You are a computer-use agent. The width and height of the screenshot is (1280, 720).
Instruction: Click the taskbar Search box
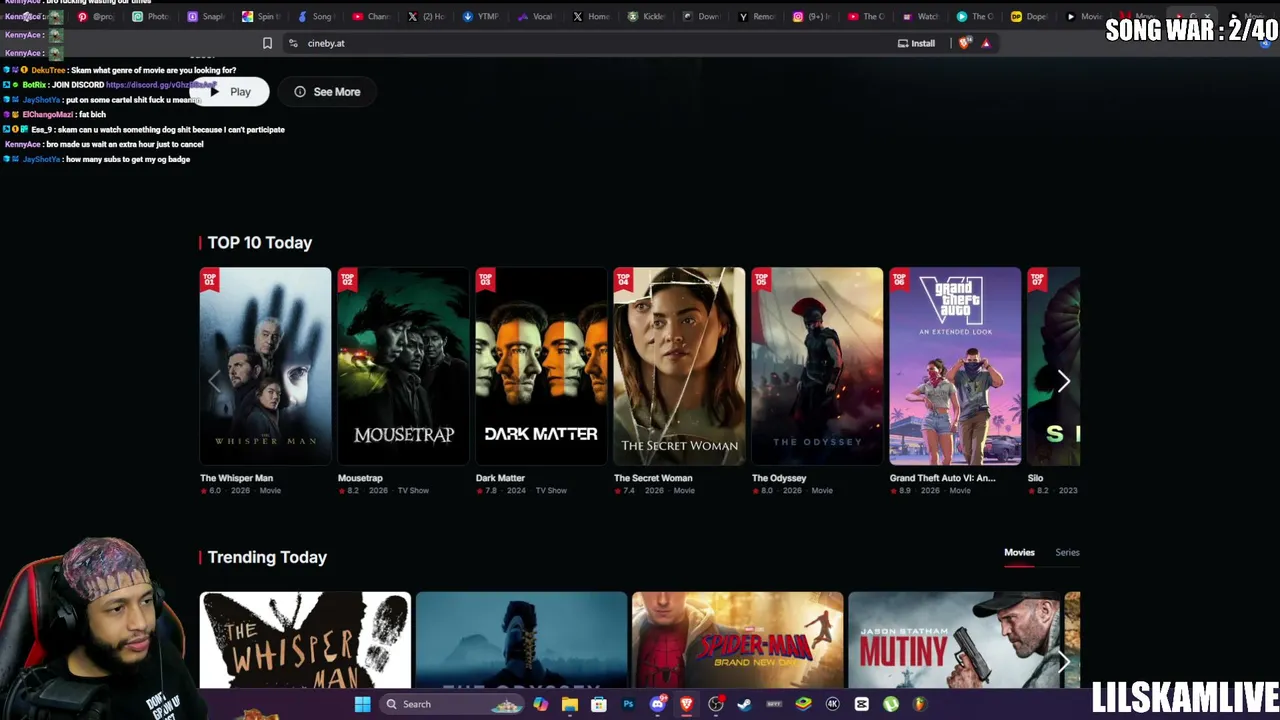coord(452,704)
